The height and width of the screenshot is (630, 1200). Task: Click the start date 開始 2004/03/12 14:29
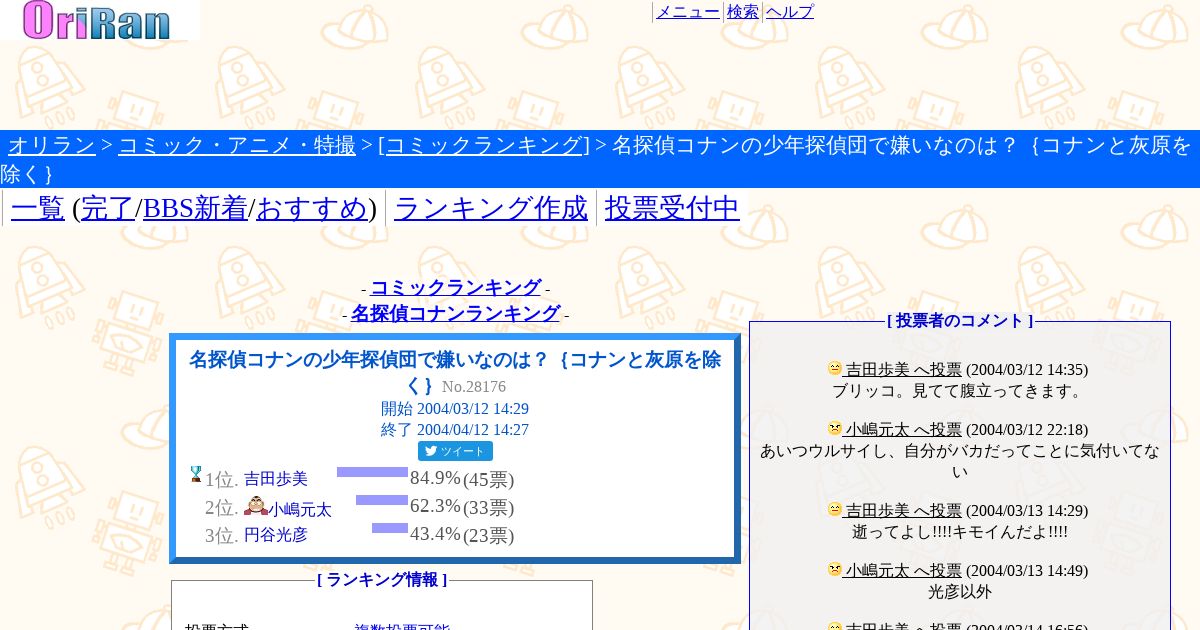tap(455, 409)
